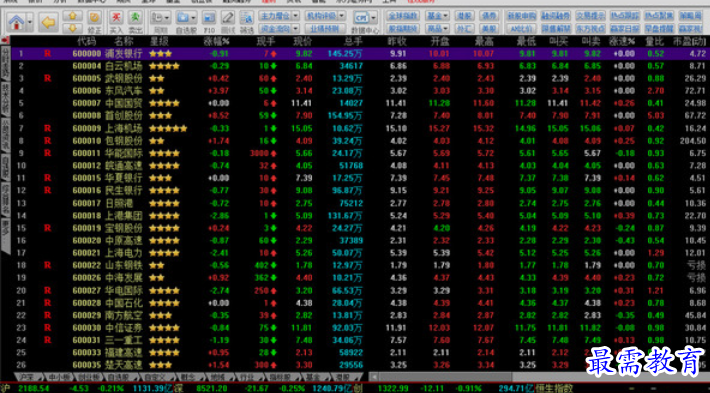710x393 pixels.
Task: Click the five-star rating of 上海机场
Action: (168, 129)
